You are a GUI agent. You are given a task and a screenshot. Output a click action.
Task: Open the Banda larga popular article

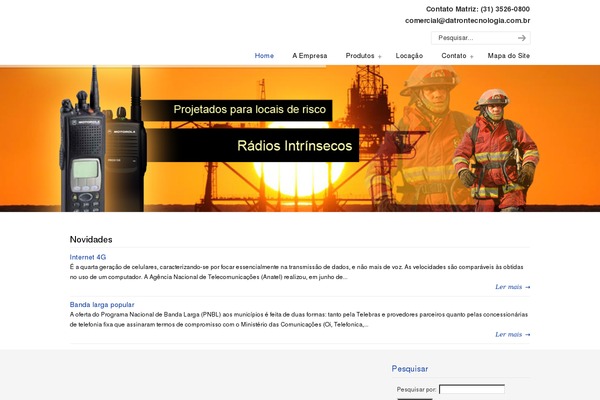click(102, 304)
